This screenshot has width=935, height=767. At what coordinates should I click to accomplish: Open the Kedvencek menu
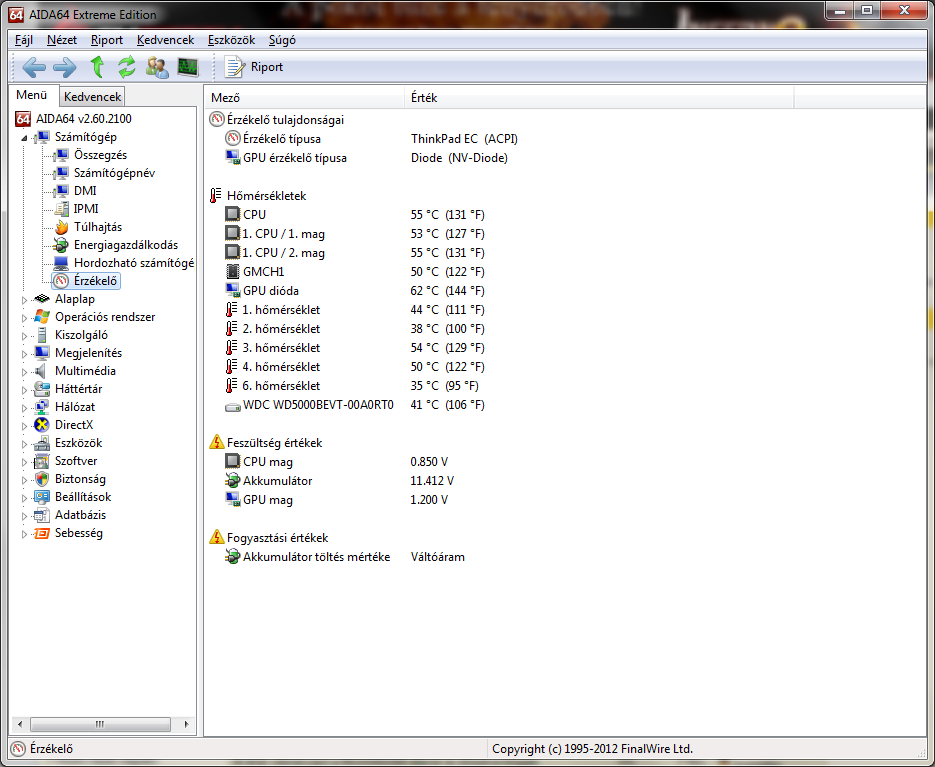tap(165, 40)
